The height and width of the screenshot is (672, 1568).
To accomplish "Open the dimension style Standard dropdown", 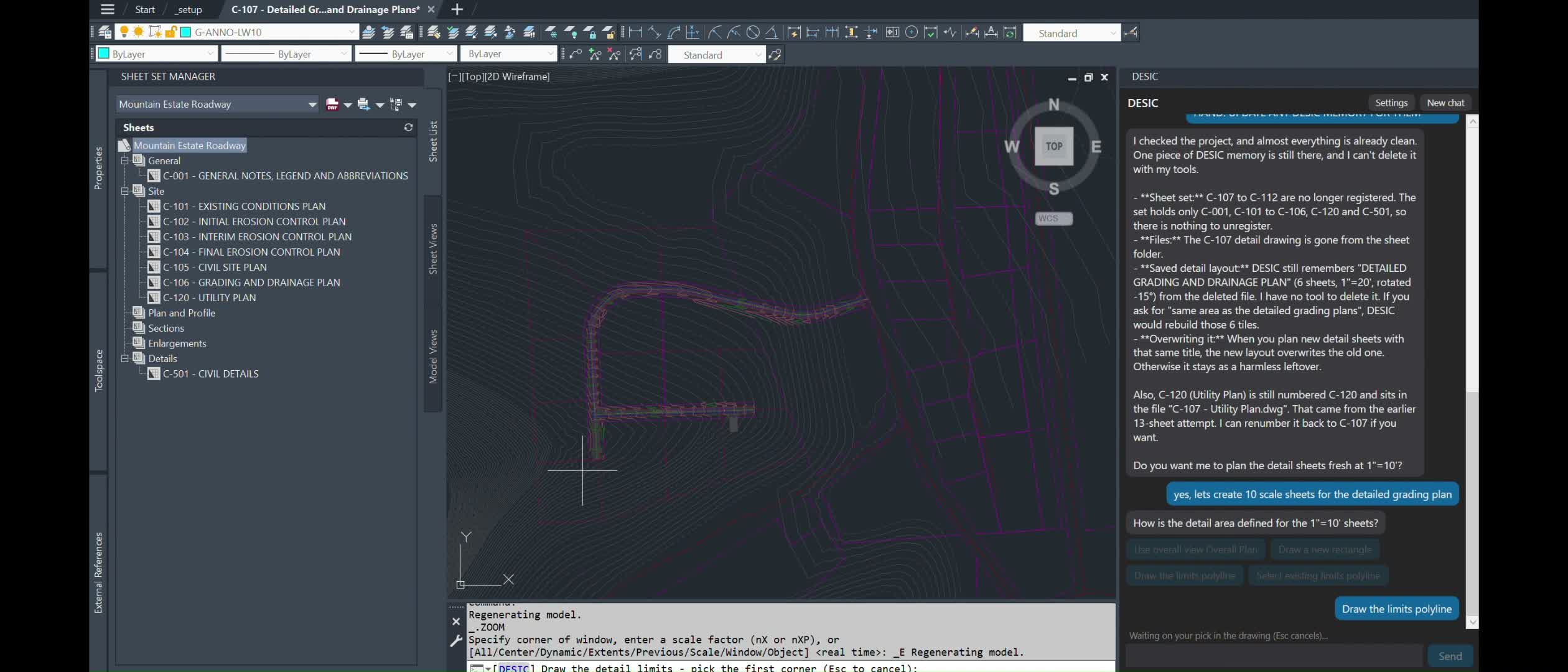I will [x=1113, y=33].
